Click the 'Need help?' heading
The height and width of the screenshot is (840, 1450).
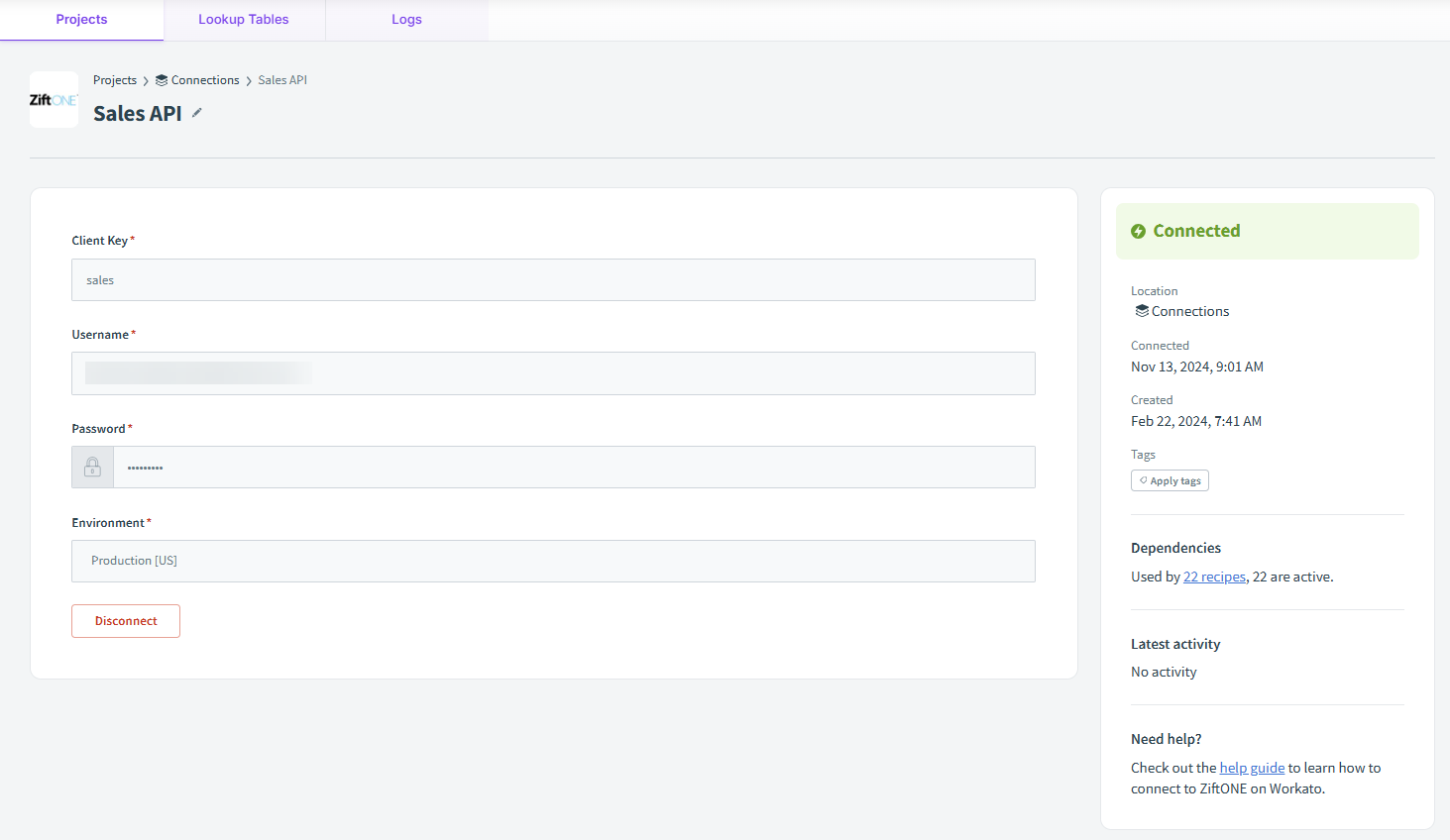[x=1167, y=739]
